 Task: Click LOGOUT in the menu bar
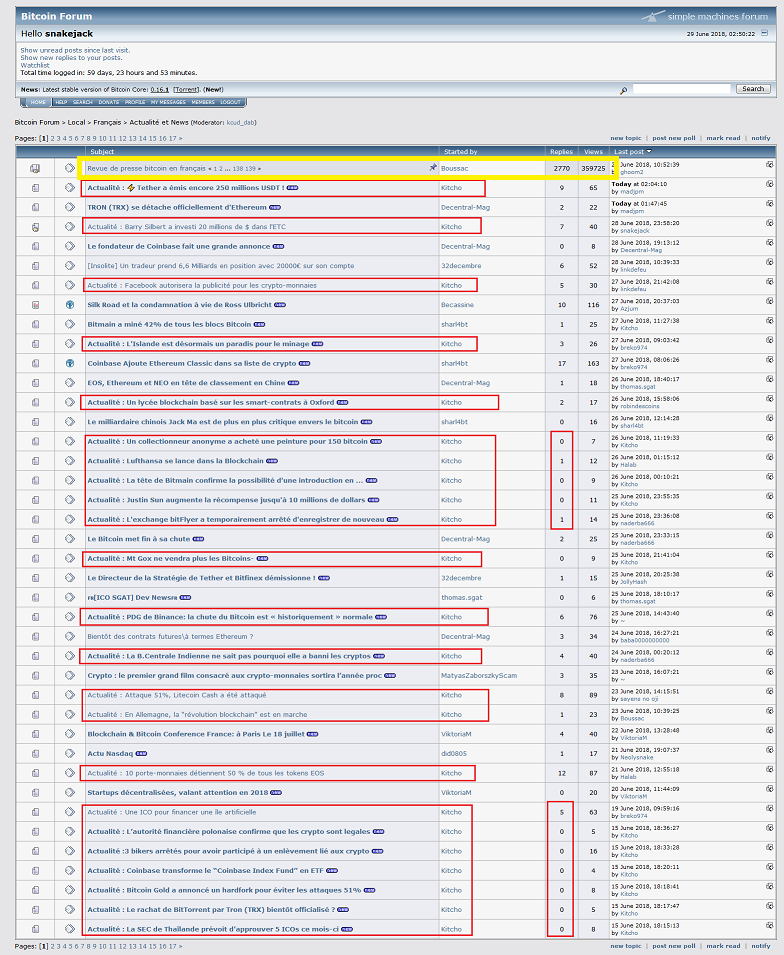(231, 102)
